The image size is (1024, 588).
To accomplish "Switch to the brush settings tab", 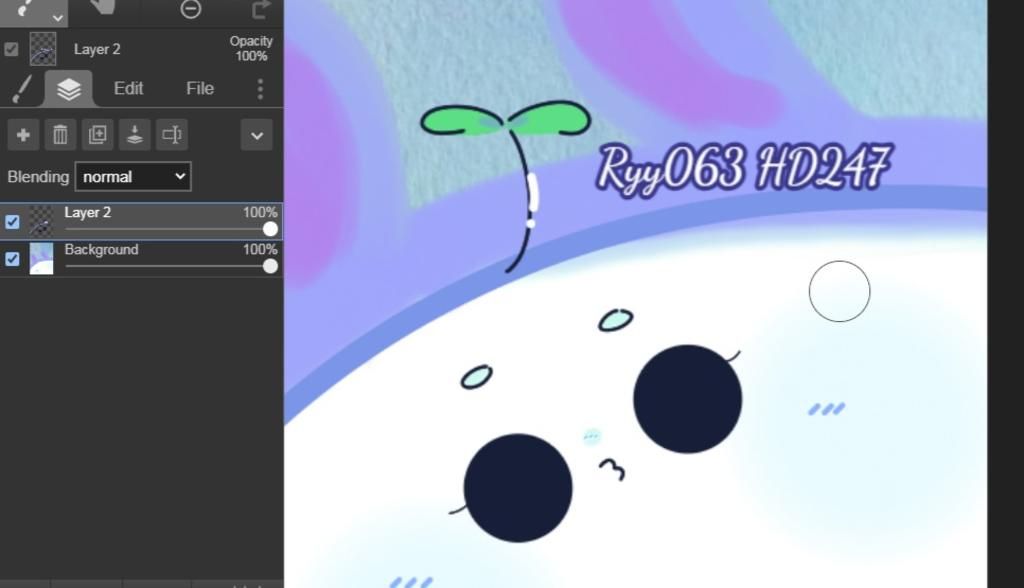I will pos(22,89).
